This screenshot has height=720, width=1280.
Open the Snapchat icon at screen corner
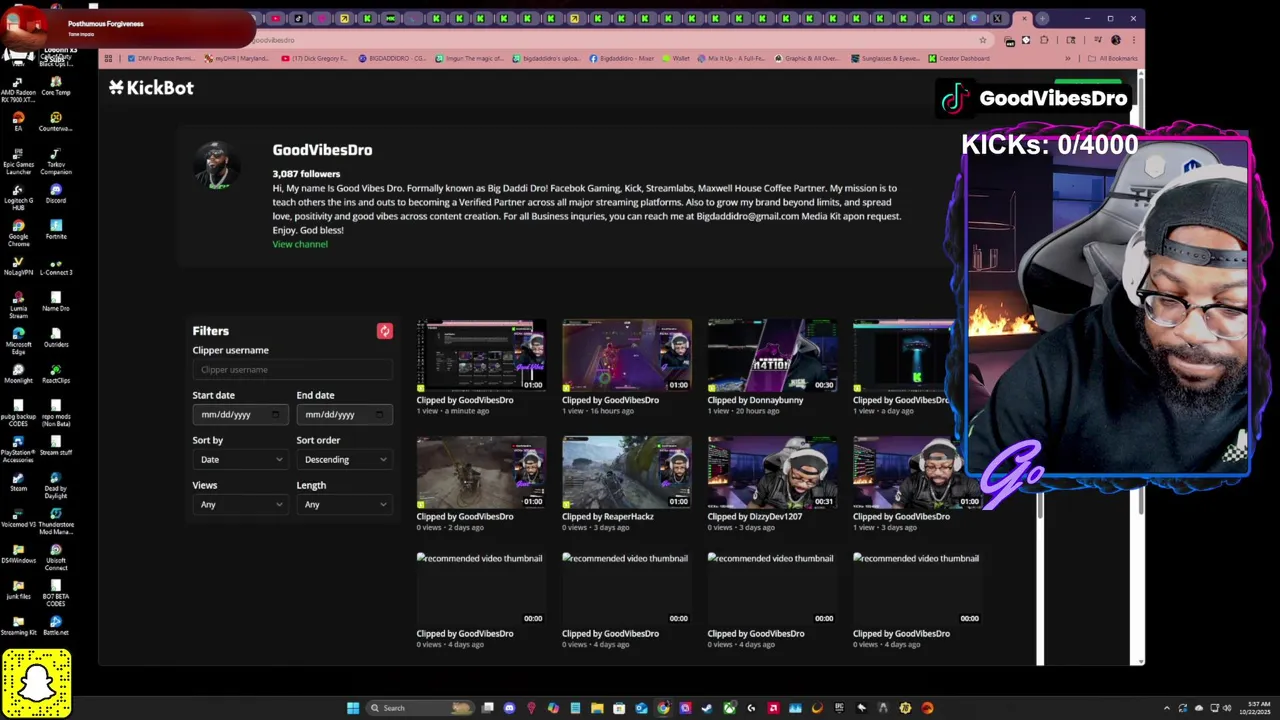pos(37,684)
